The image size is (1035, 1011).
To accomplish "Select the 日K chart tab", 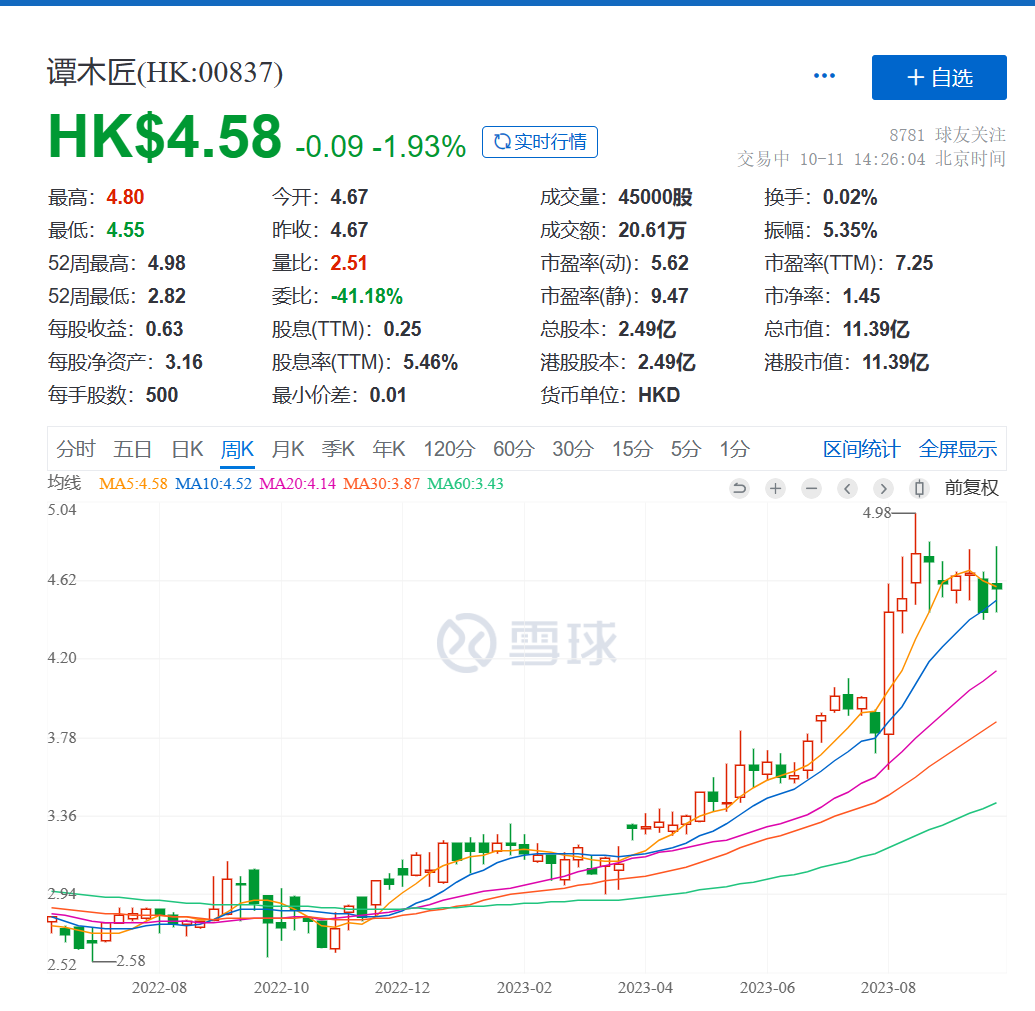I will (187, 449).
